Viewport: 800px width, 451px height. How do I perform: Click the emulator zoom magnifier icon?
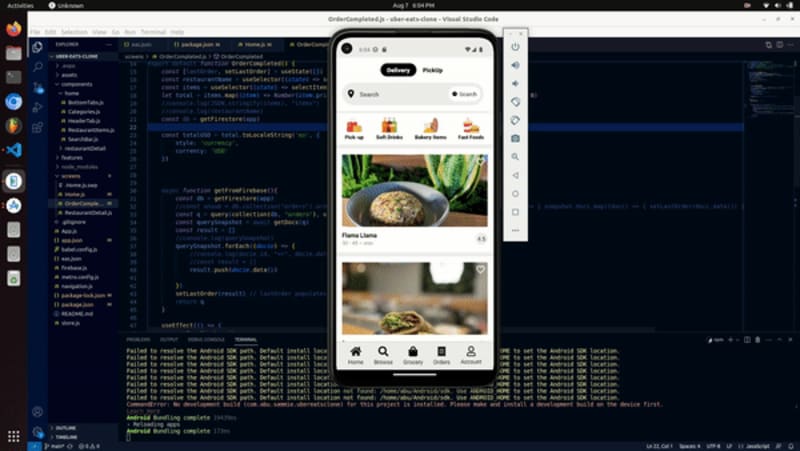tap(515, 157)
